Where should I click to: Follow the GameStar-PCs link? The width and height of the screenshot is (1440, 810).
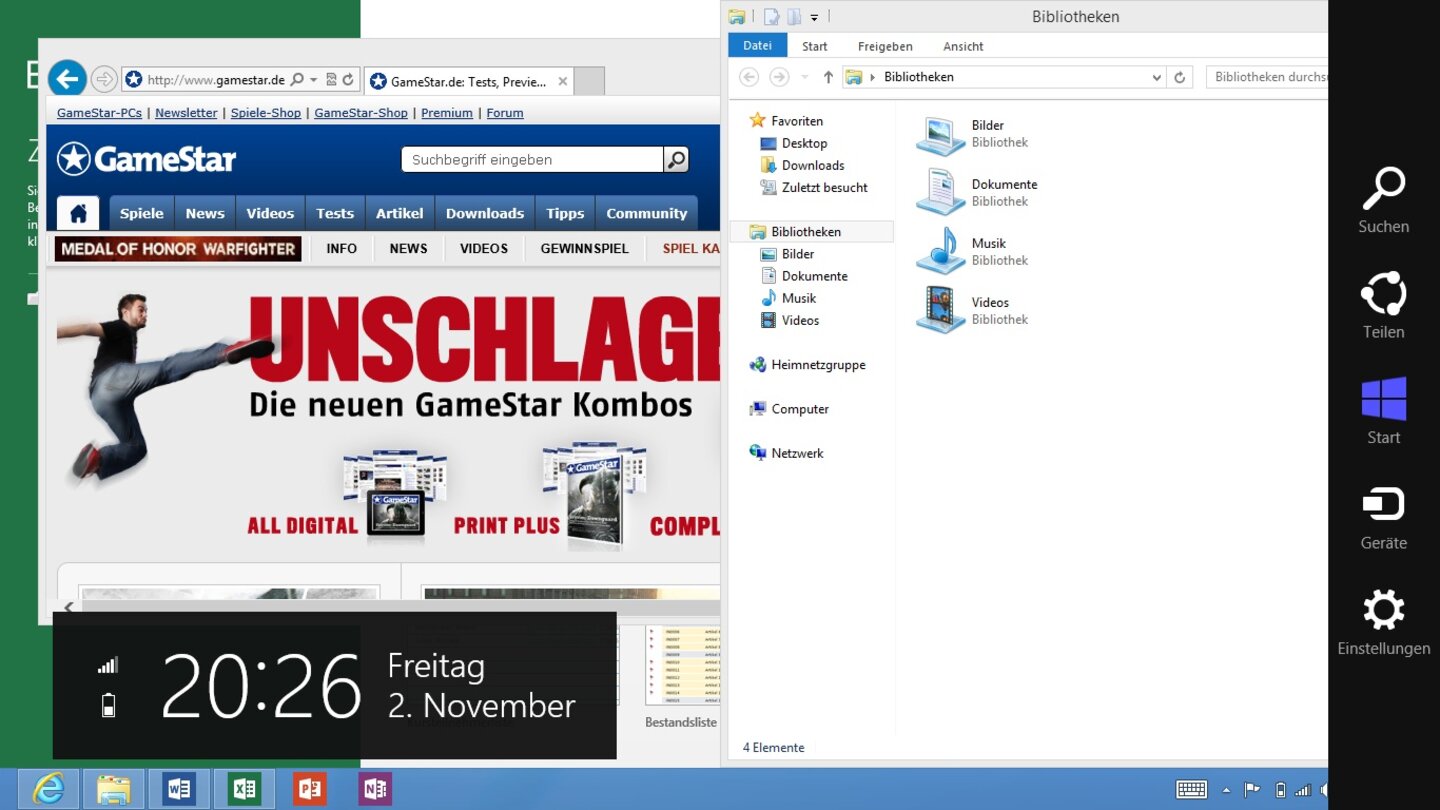[100, 113]
